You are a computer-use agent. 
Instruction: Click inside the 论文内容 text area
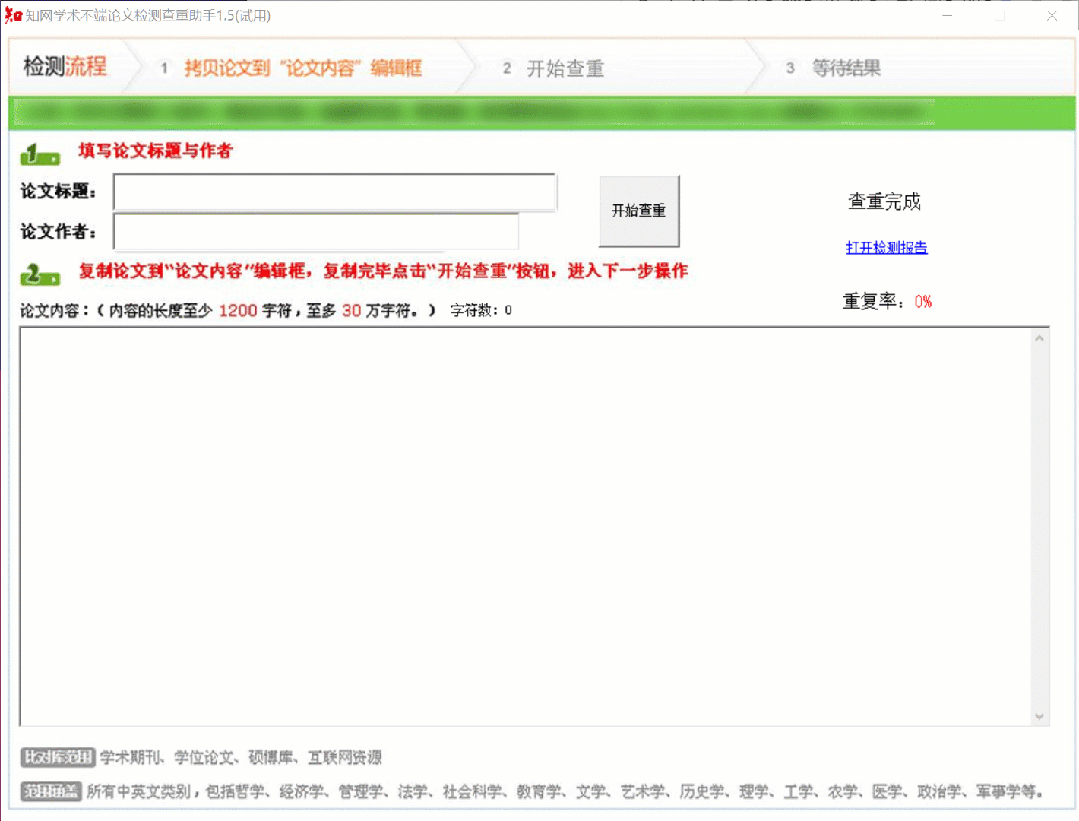tap(525, 525)
